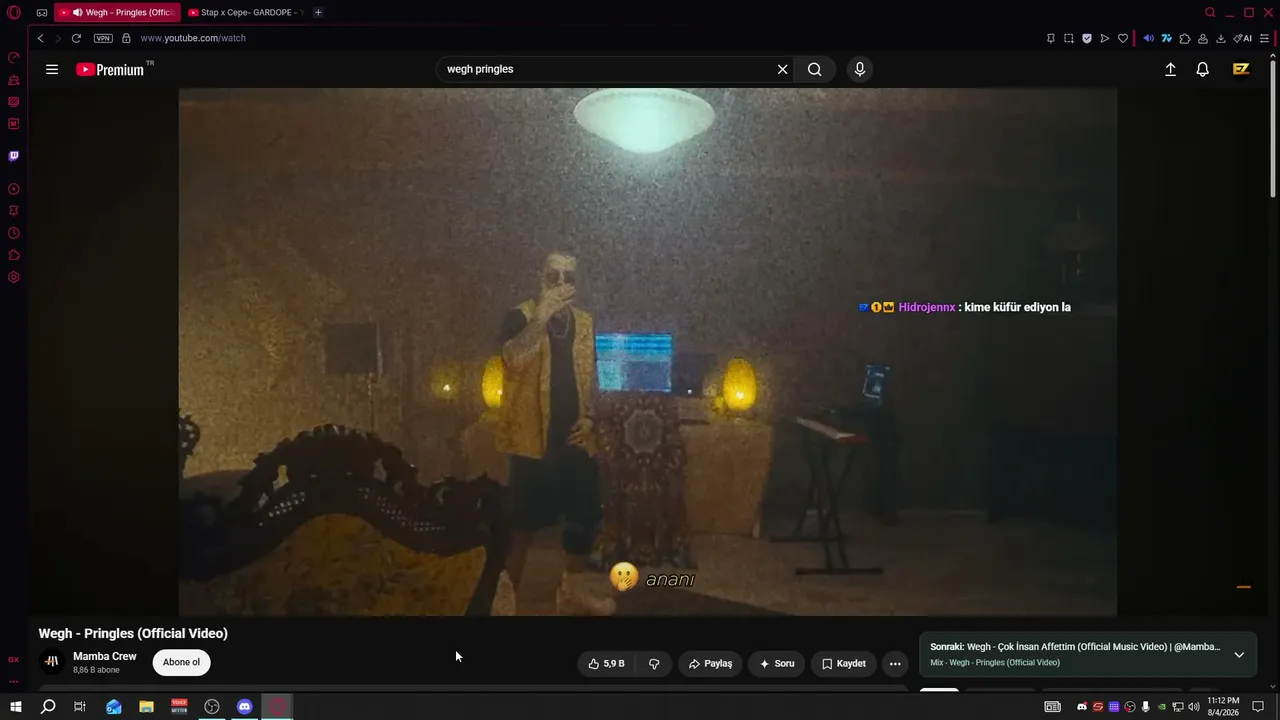
Task: Click the tab audio speaker toolbar icon
Action: [1148, 38]
